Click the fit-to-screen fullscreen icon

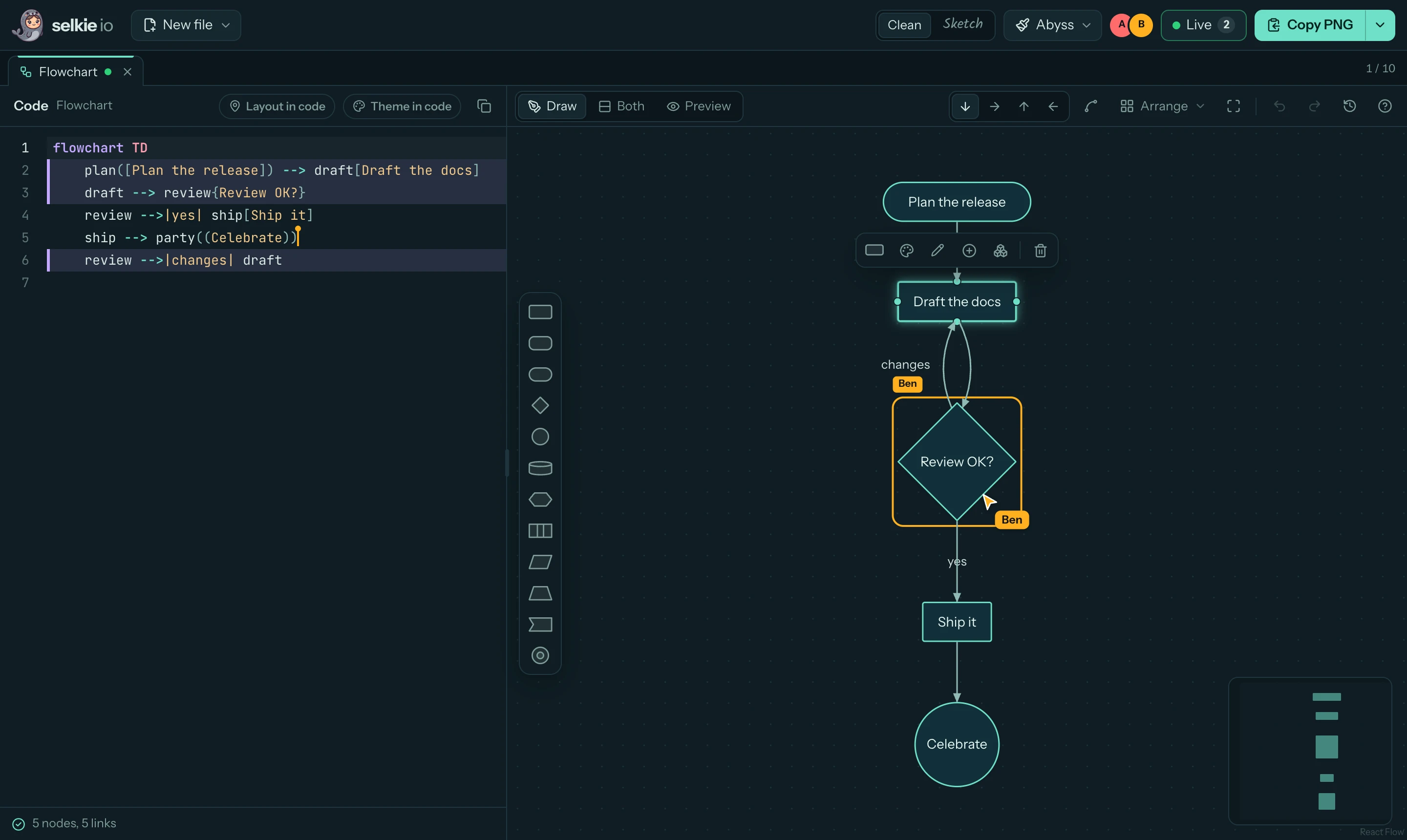pyautogui.click(x=1233, y=106)
